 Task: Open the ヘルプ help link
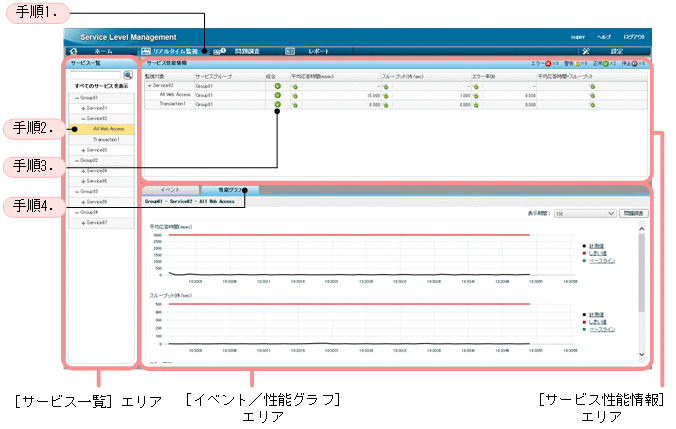[x=604, y=37]
